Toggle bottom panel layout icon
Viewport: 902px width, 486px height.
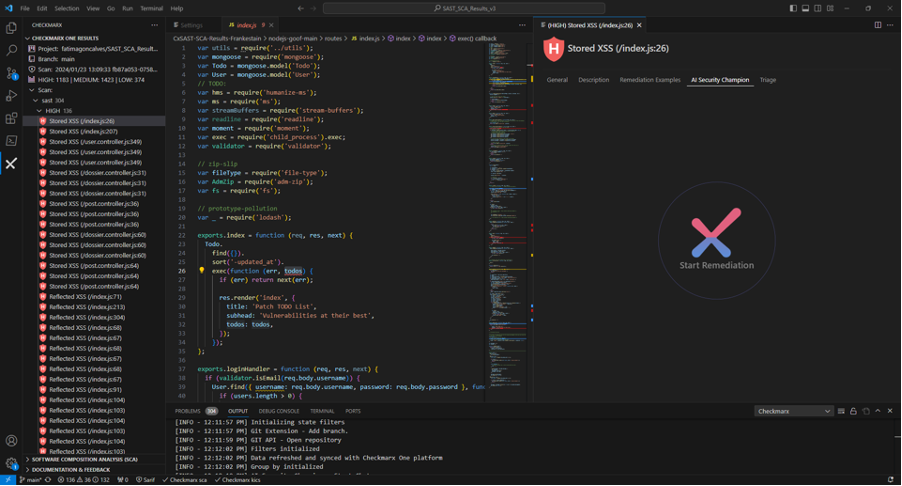(805, 9)
